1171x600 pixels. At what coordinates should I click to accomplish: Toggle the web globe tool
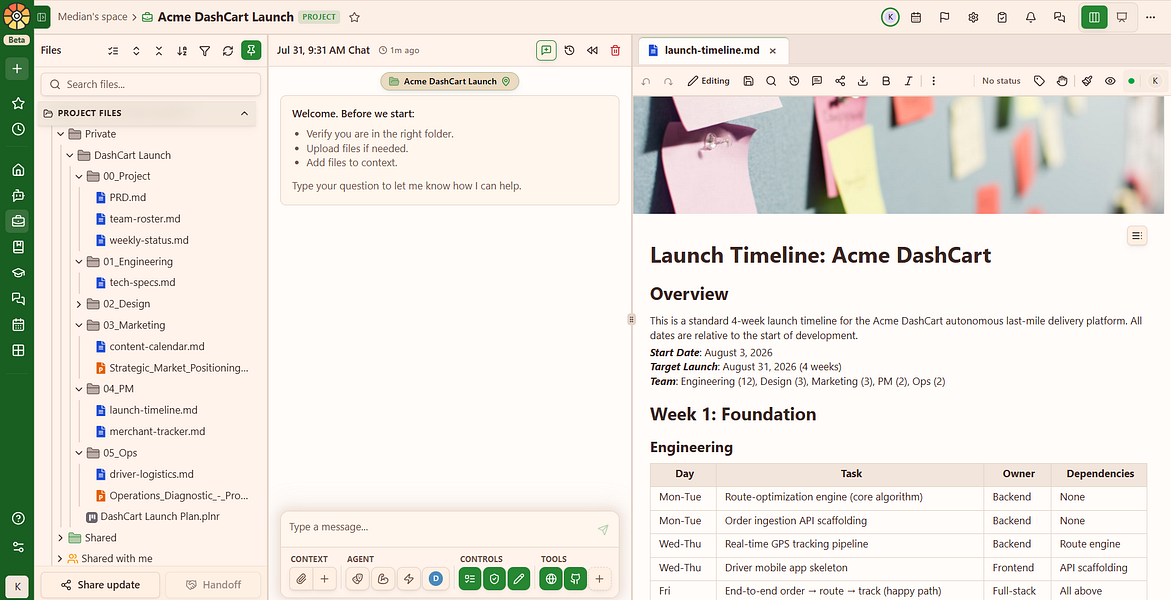pyautogui.click(x=551, y=578)
